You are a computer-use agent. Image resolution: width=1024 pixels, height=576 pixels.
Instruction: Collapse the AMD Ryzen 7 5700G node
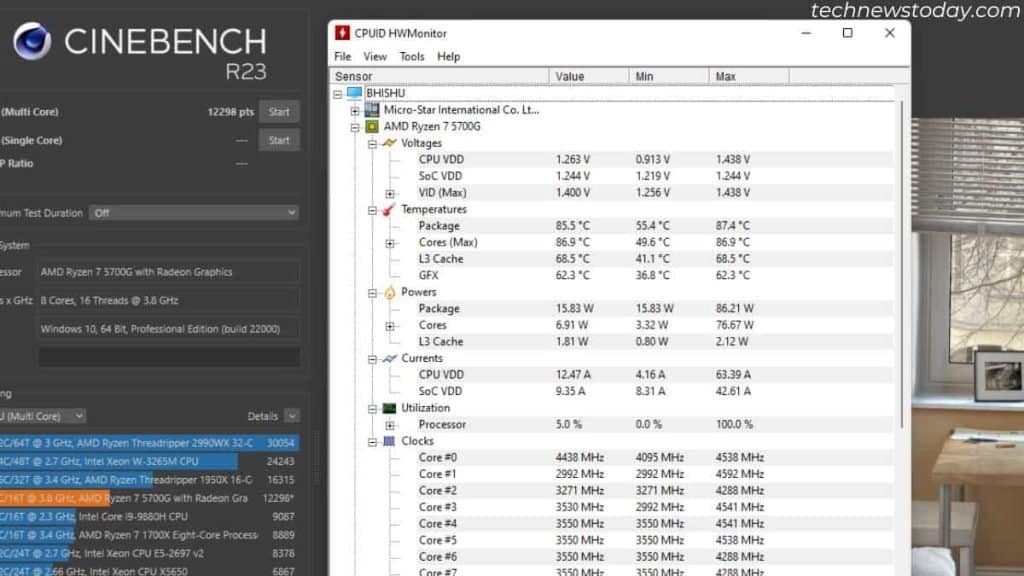(x=355, y=127)
